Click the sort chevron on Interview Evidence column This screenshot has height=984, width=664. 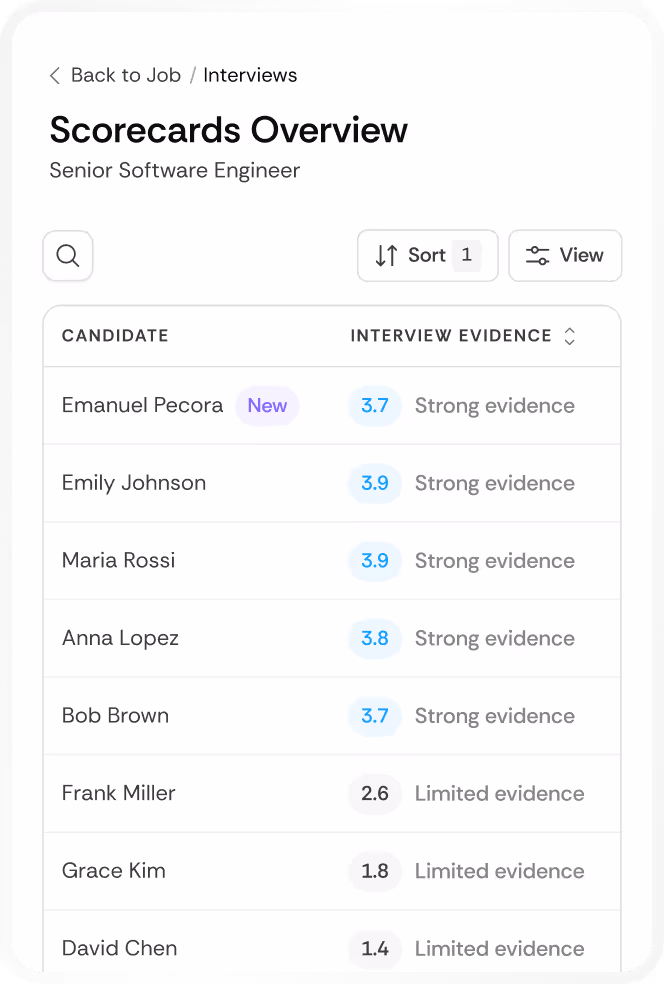click(569, 336)
